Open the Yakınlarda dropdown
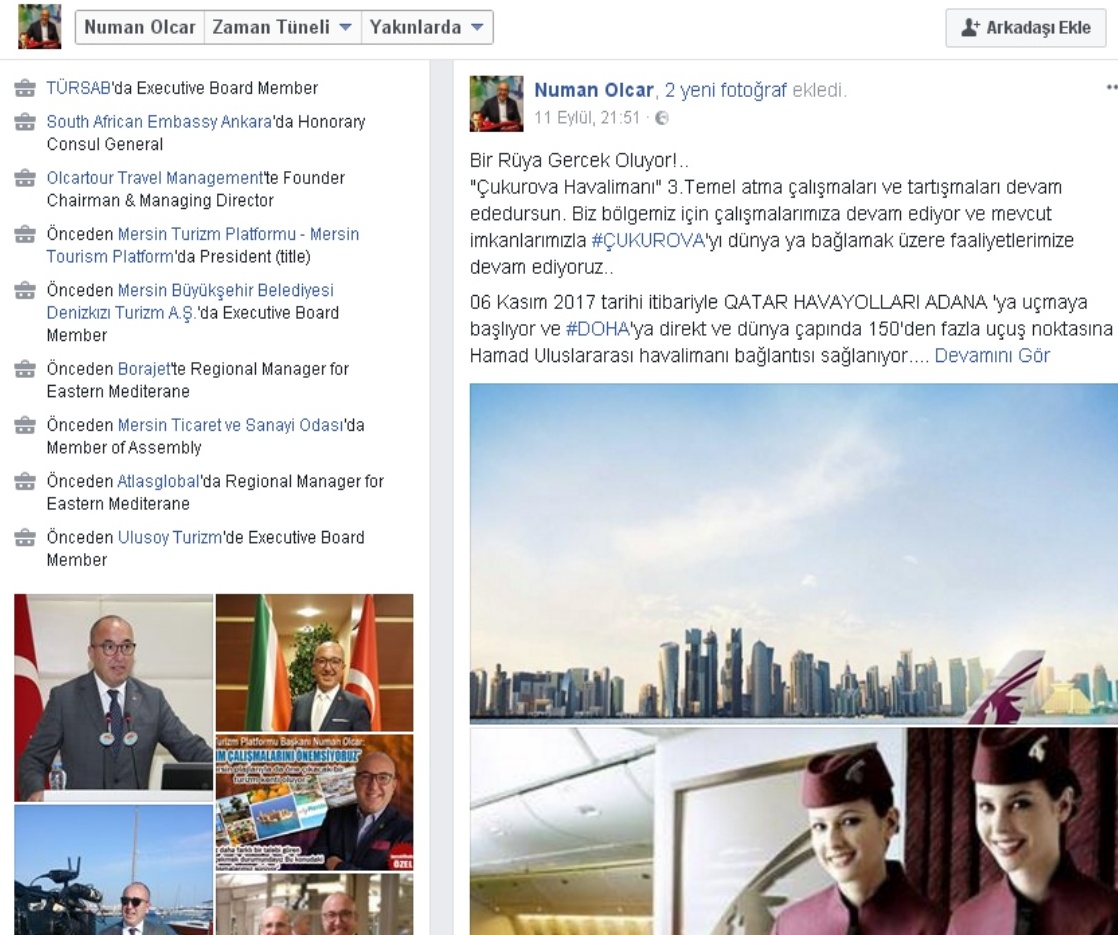1118x935 pixels. 426,27
